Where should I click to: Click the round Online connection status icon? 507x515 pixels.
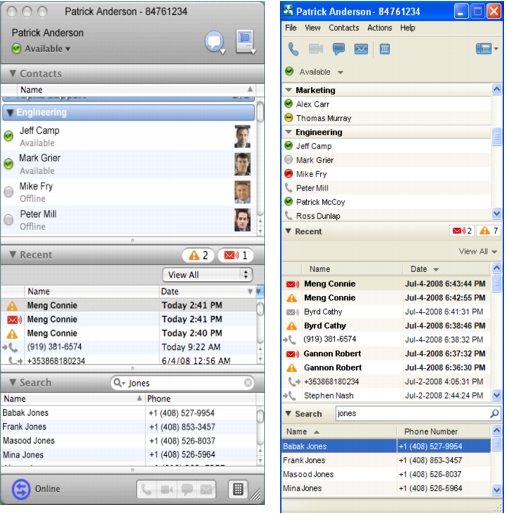click(21, 489)
